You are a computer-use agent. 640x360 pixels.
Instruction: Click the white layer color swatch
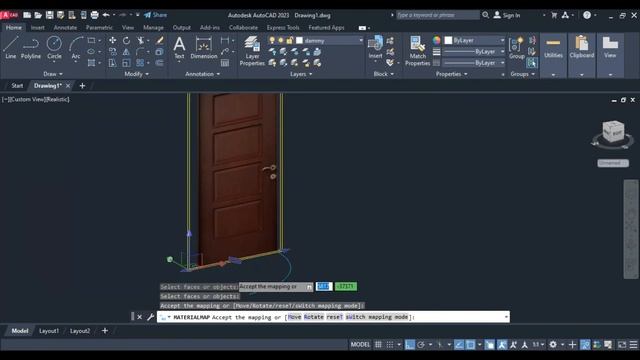click(299, 40)
